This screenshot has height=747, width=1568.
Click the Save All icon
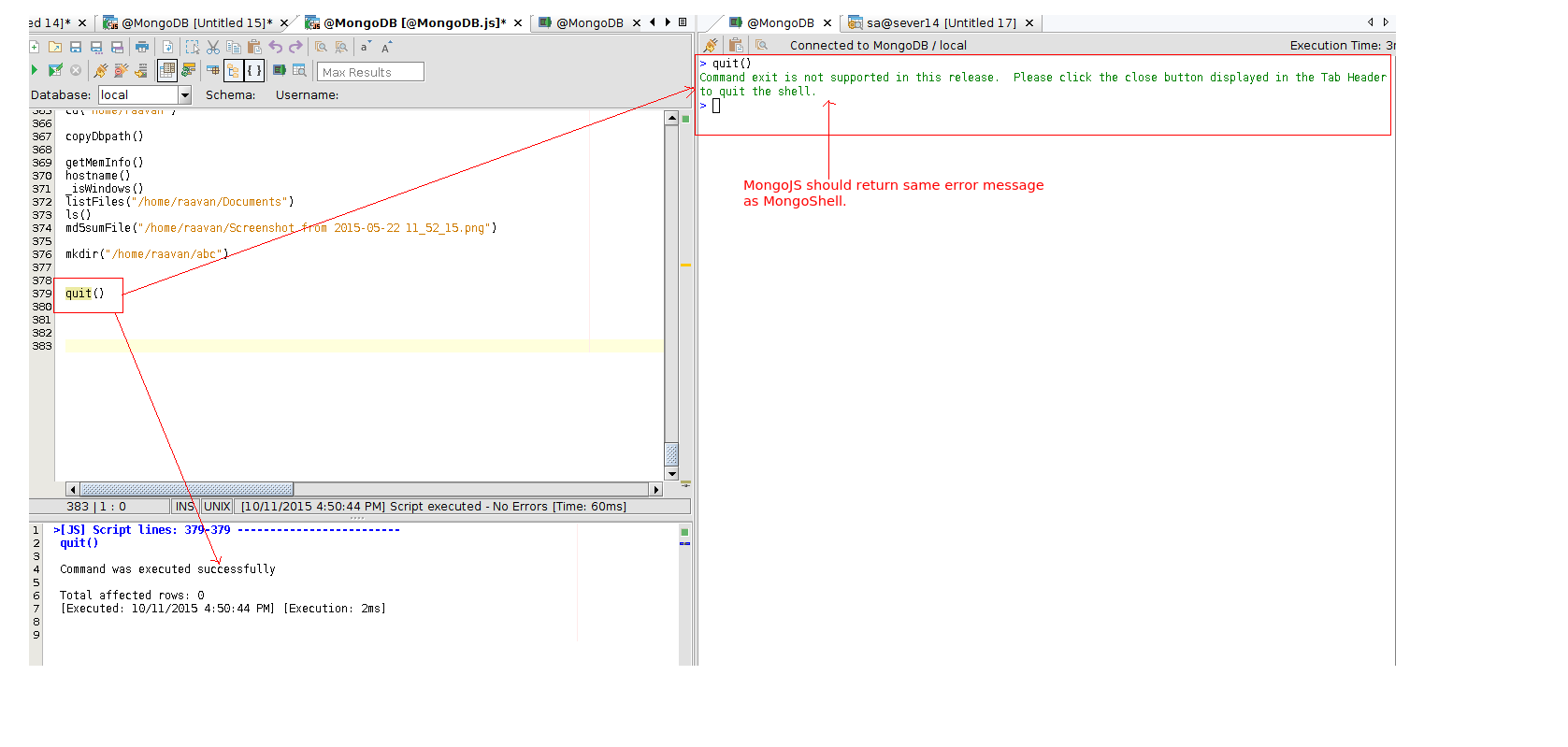coord(117,47)
